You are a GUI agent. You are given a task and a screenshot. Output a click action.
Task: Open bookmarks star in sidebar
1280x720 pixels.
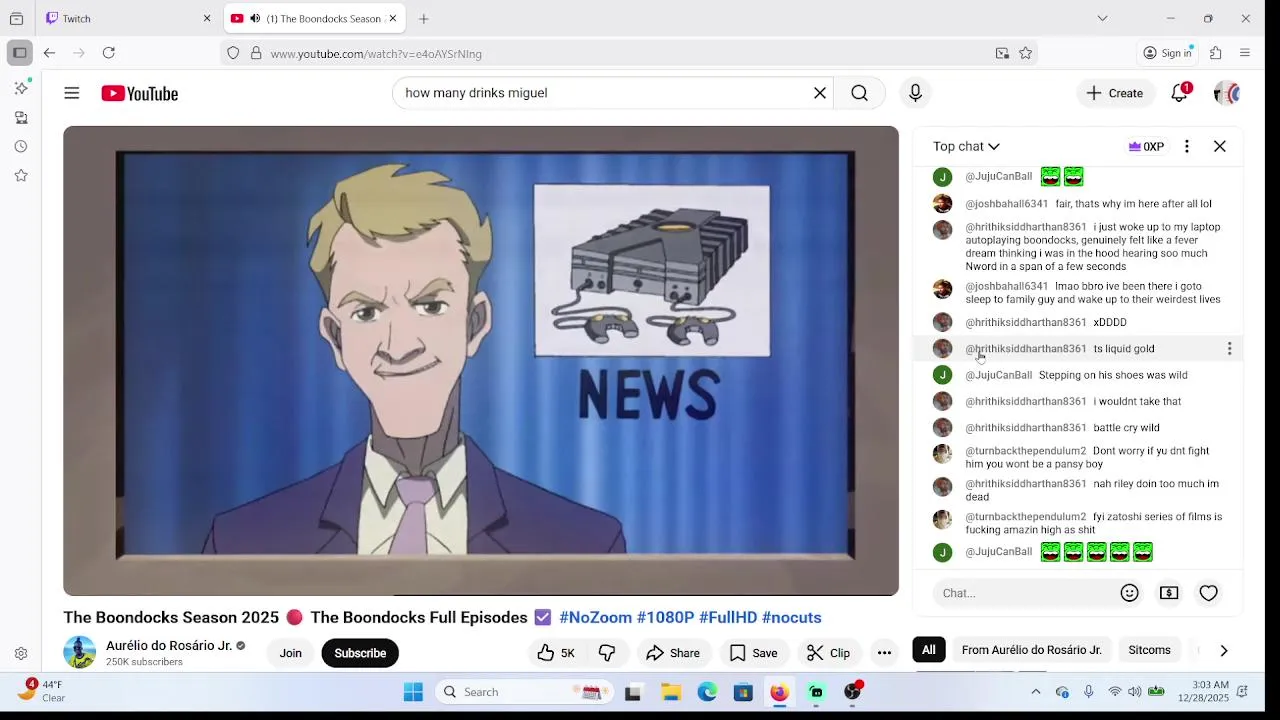(21, 176)
